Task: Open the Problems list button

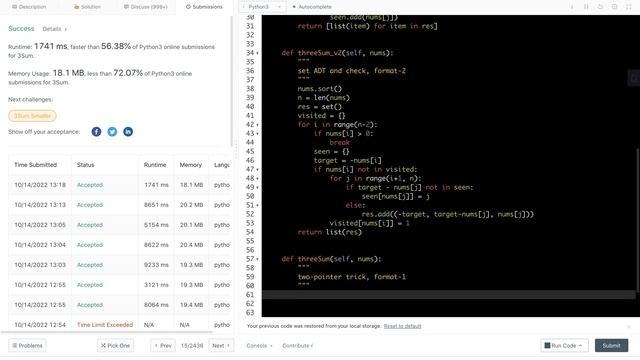Action: point(27,346)
